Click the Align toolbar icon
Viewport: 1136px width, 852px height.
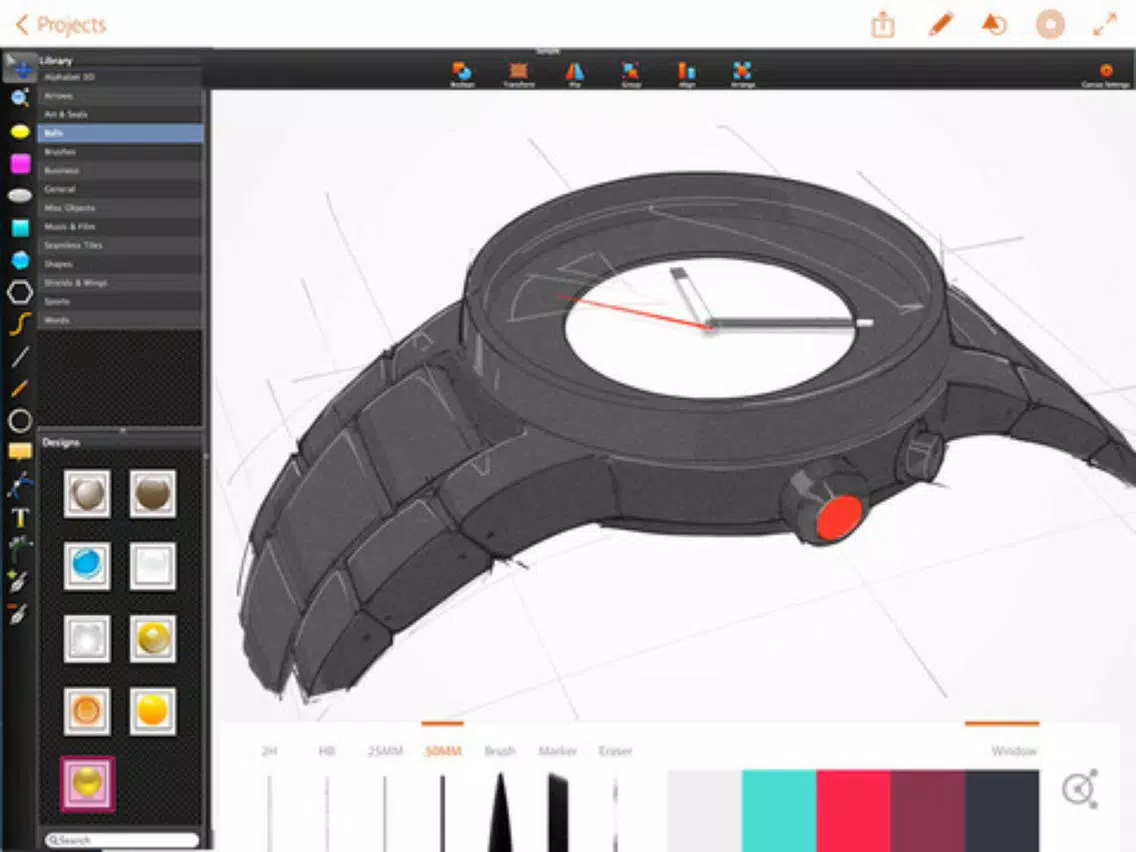pyautogui.click(x=686, y=73)
